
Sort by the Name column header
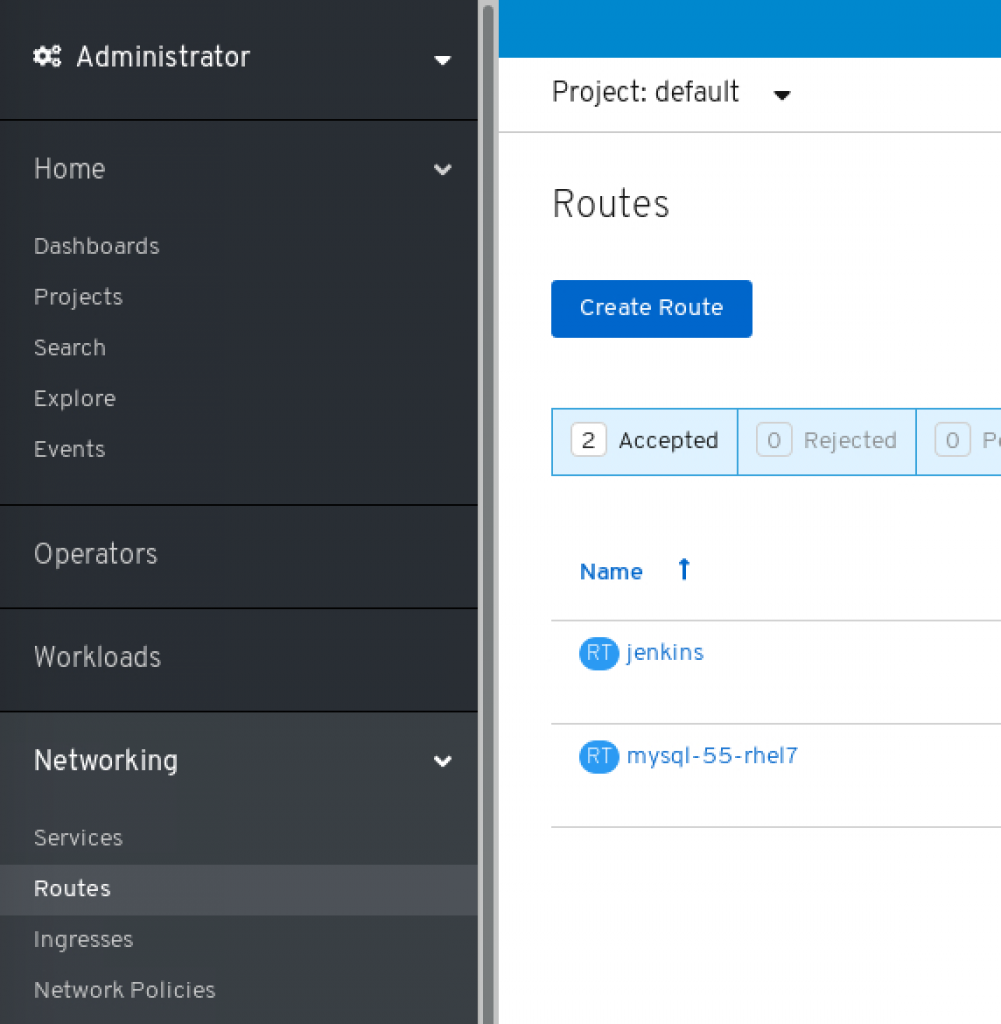pos(611,572)
